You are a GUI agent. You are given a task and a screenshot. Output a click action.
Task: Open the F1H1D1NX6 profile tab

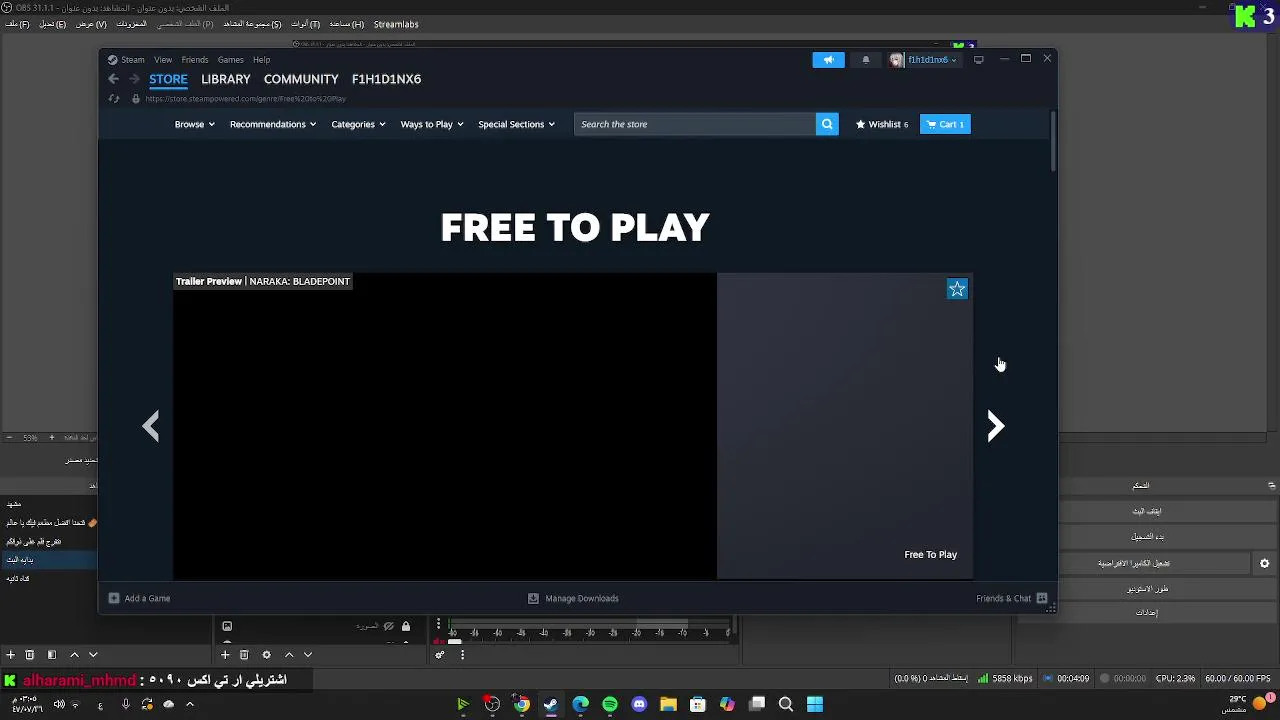[x=386, y=79]
